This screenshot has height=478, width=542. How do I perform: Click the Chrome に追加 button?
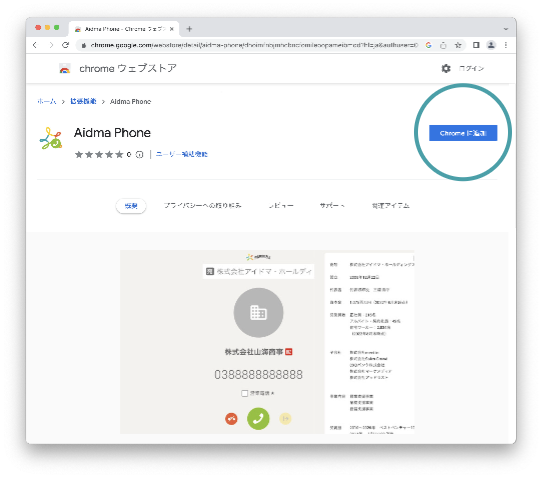tap(463, 133)
